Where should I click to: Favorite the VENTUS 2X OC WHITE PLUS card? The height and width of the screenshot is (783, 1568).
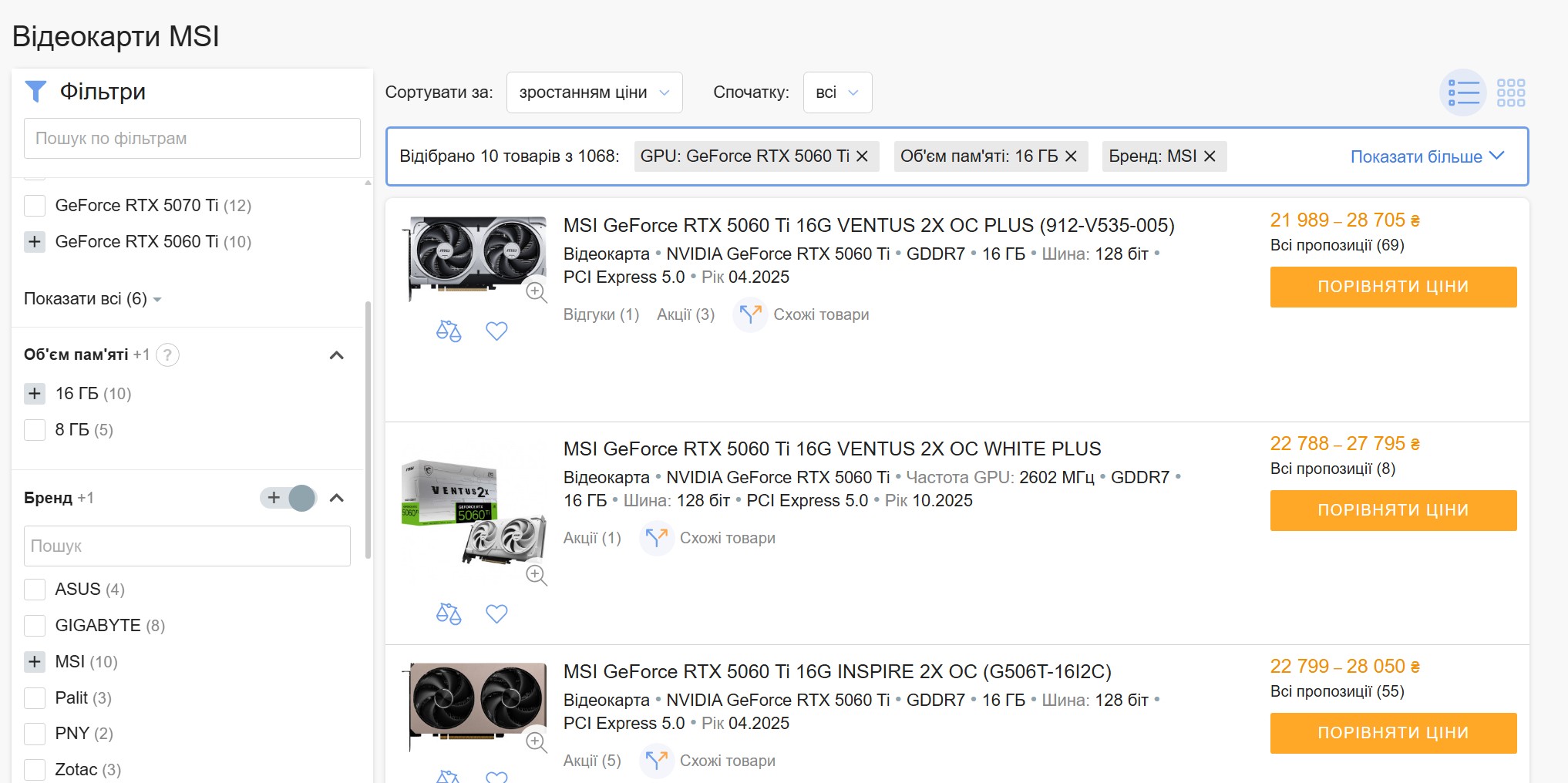pyautogui.click(x=496, y=613)
